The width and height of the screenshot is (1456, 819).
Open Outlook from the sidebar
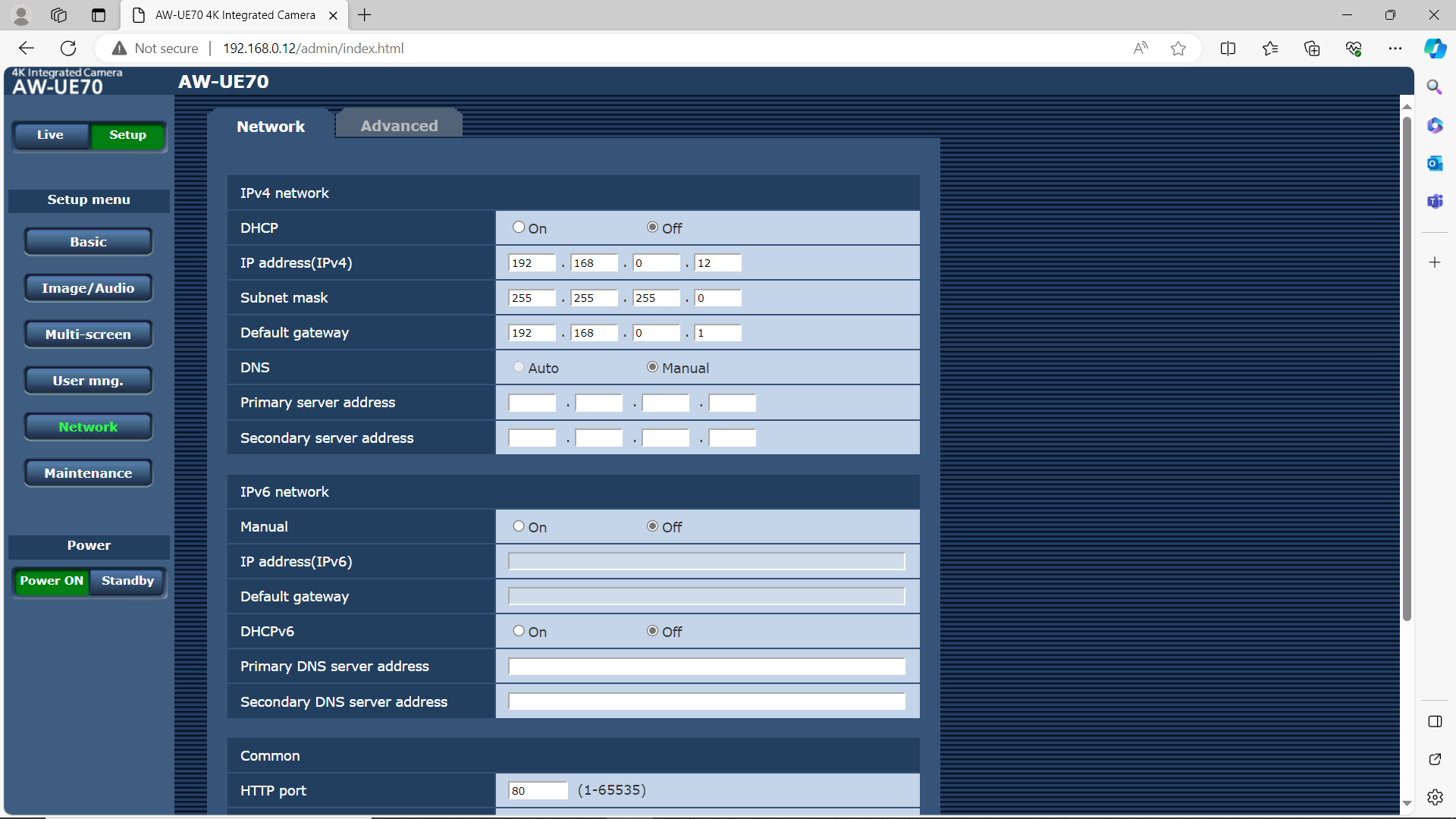tap(1435, 163)
